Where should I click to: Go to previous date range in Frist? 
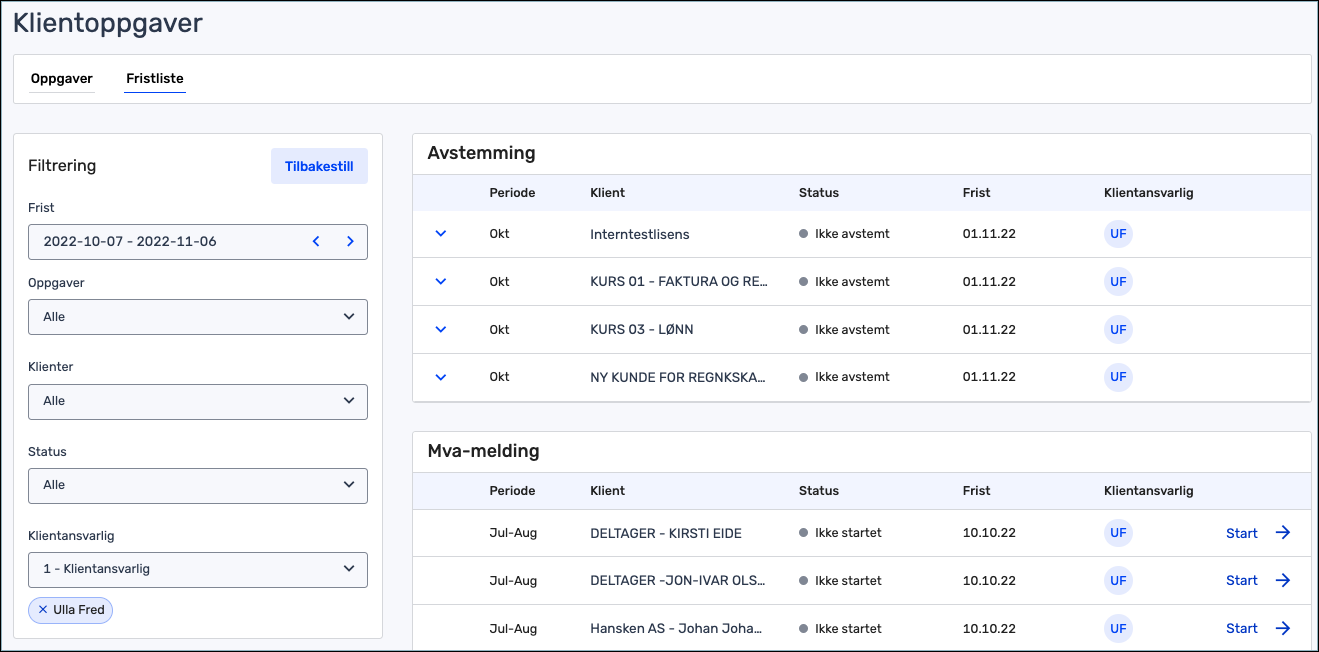pyautogui.click(x=316, y=241)
